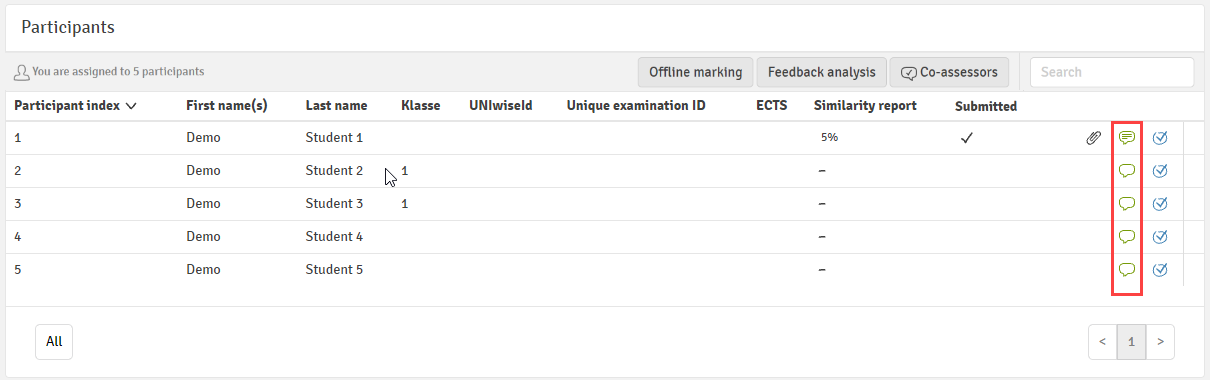Viewport: 1210px width, 380px height.
Task: Open Offline marking
Action: [696, 72]
